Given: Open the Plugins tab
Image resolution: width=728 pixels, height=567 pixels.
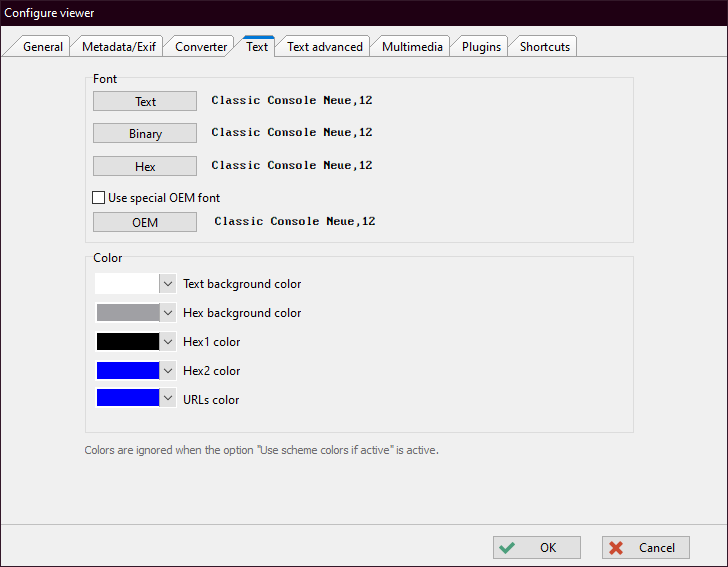Looking at the screenshot, I should tap(481, 47).
